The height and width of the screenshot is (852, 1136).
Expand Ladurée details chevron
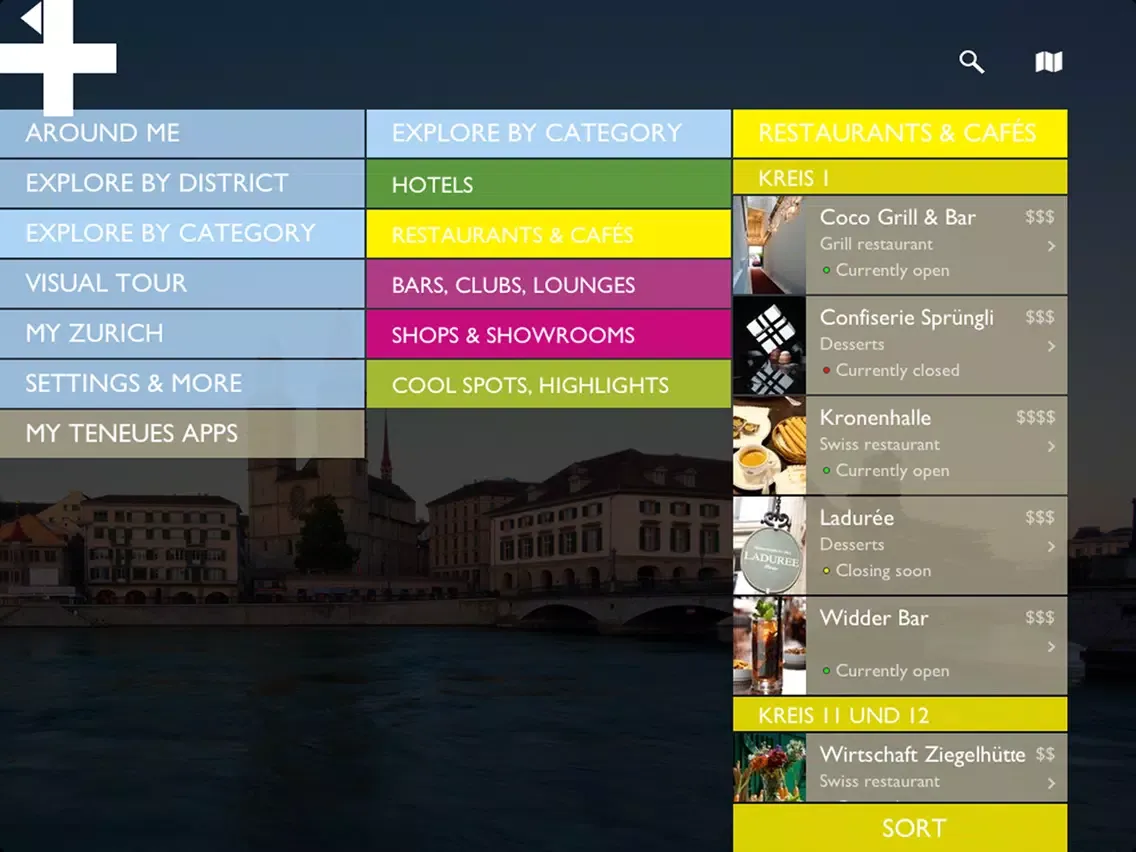[x=1051, y=546]
